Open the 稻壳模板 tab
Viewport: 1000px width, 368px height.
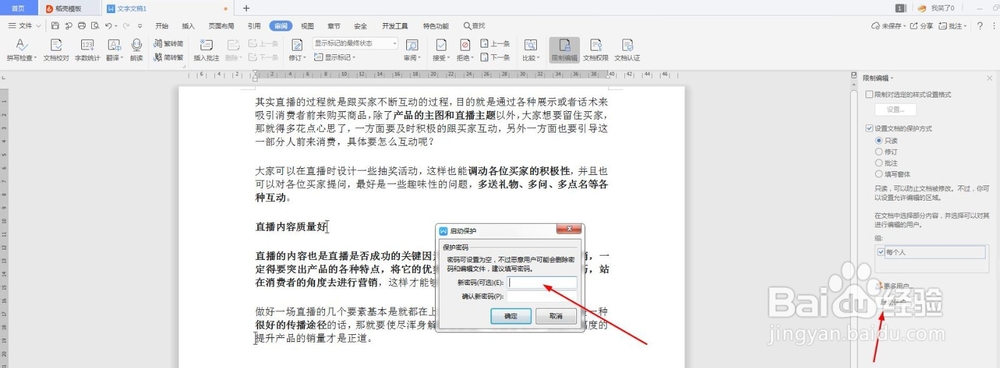(x=68, y=8)
